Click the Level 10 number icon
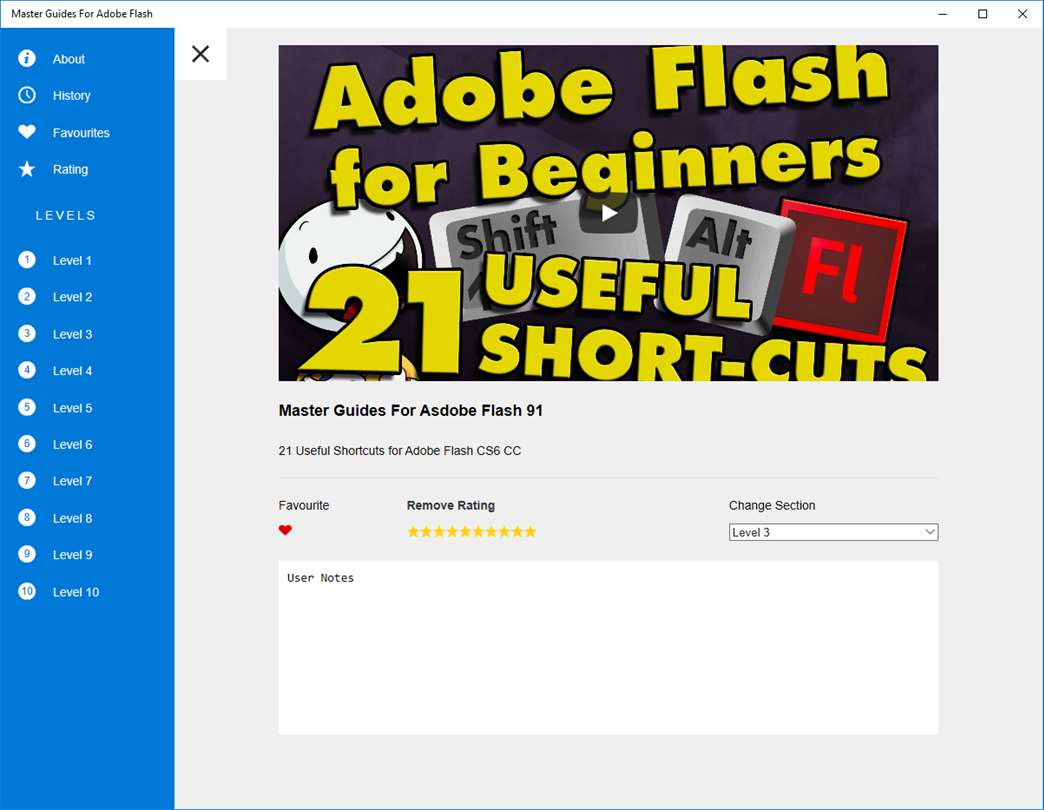 click(x=27, y=591)
